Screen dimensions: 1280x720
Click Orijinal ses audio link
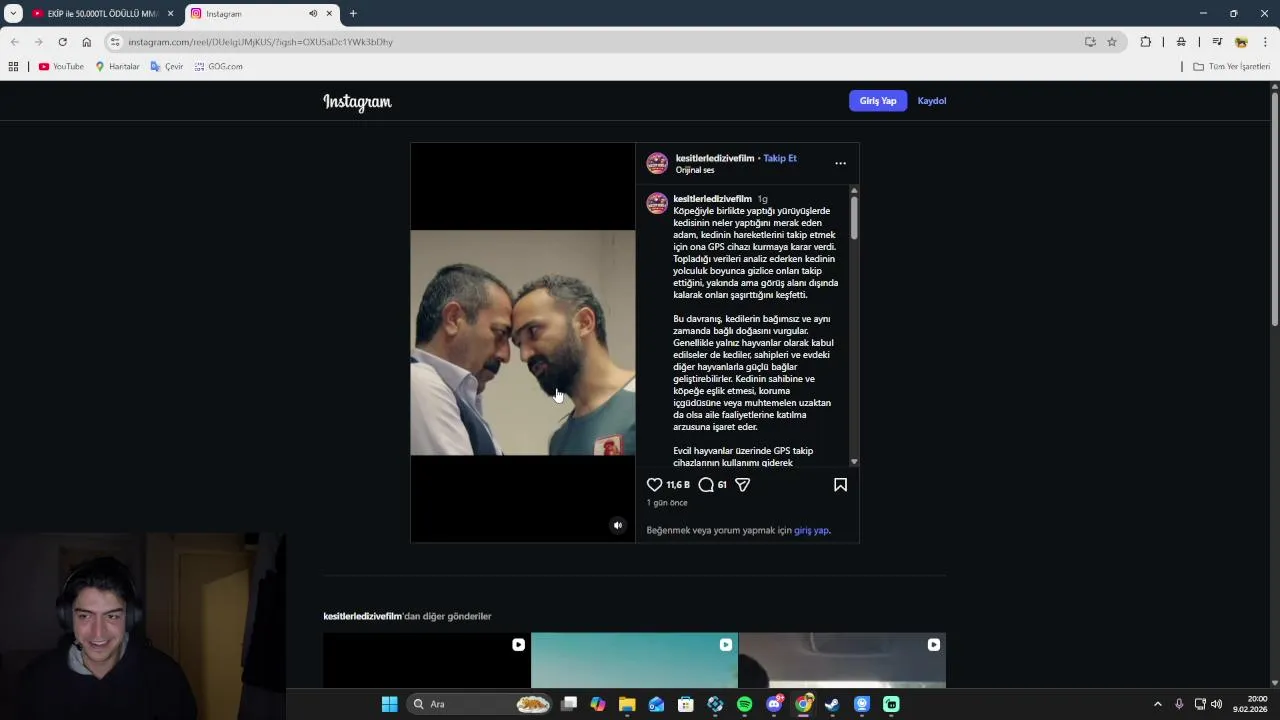pyautogui.click(x=695, y=170)
